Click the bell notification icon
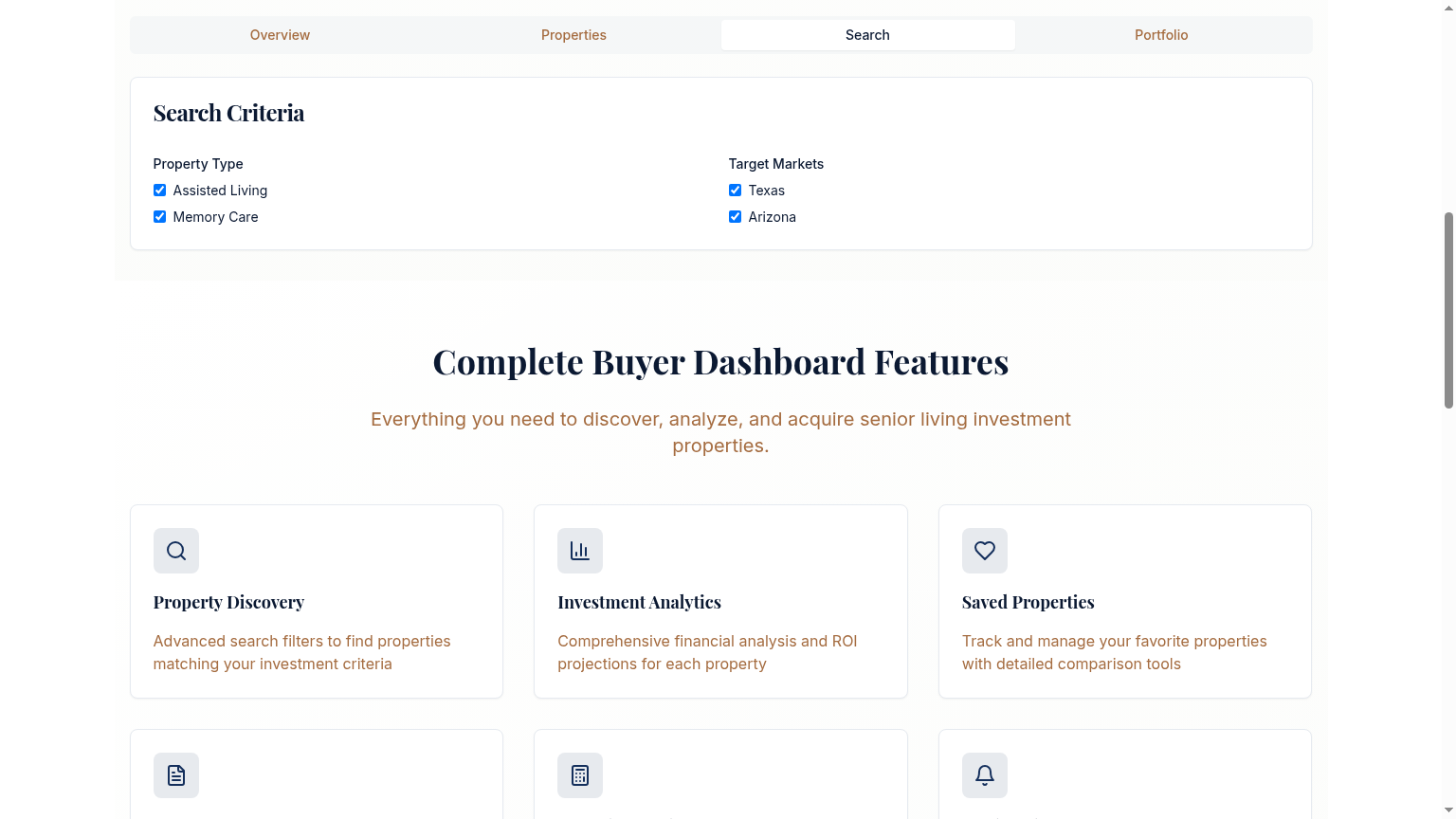Image resolution: width=1456 pixels, height=819 pixels. coord(985,775)
